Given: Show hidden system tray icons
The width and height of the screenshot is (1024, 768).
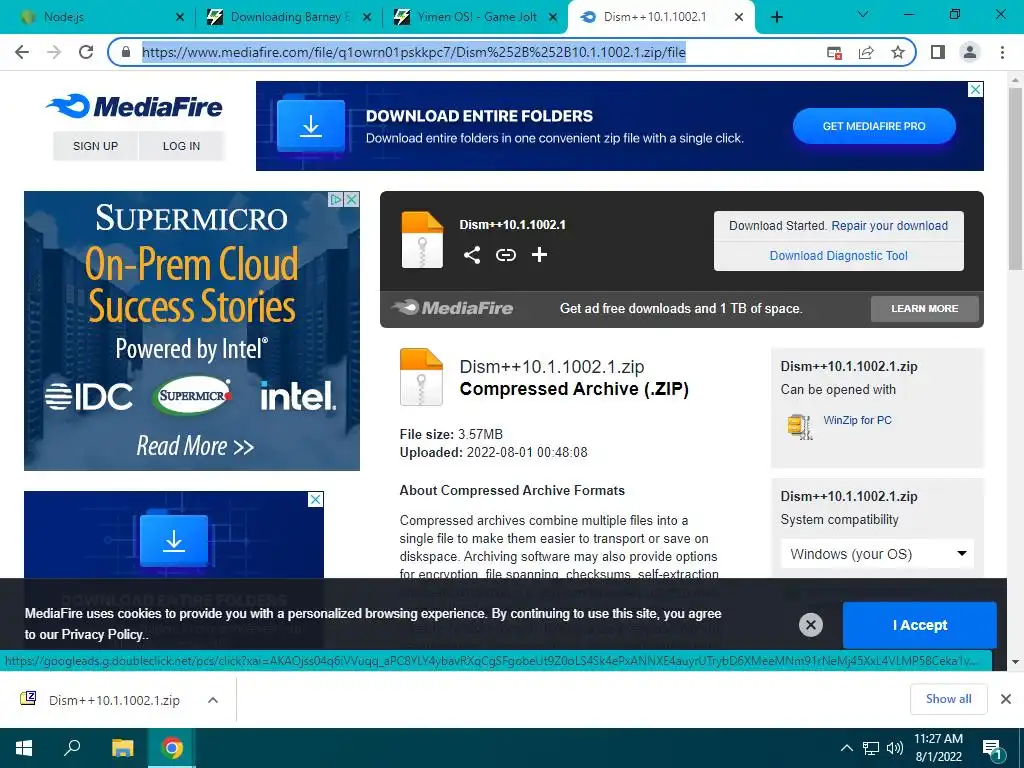Looking at the screenshot, I should click(x=846, y=748).
